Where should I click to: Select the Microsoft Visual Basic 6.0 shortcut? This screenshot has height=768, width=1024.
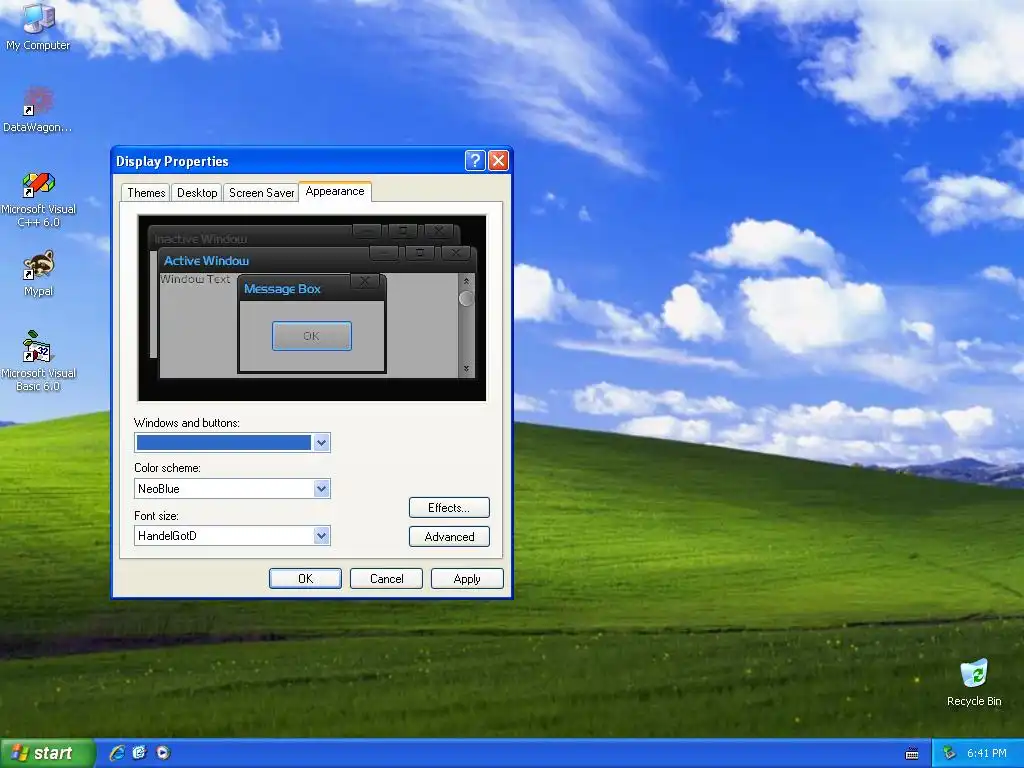pyautogui.click(x=38, y=360)
